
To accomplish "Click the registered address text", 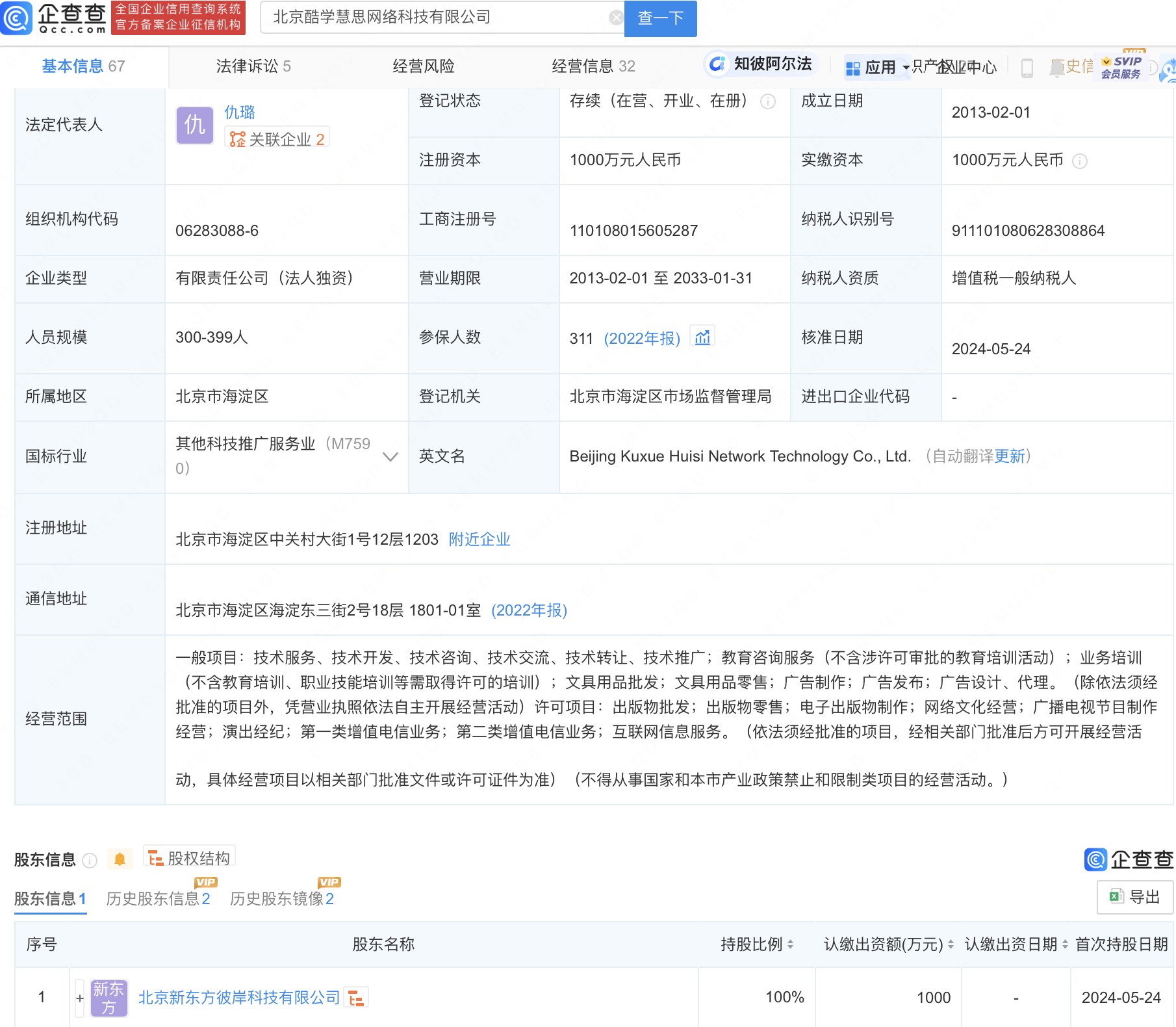I will [307, 539].
